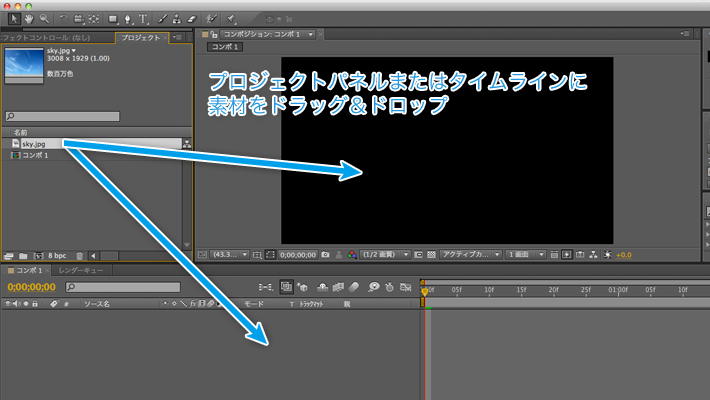
Task: Open the (1/2 画質) resolution dropdown
Action: coord(384,255)
